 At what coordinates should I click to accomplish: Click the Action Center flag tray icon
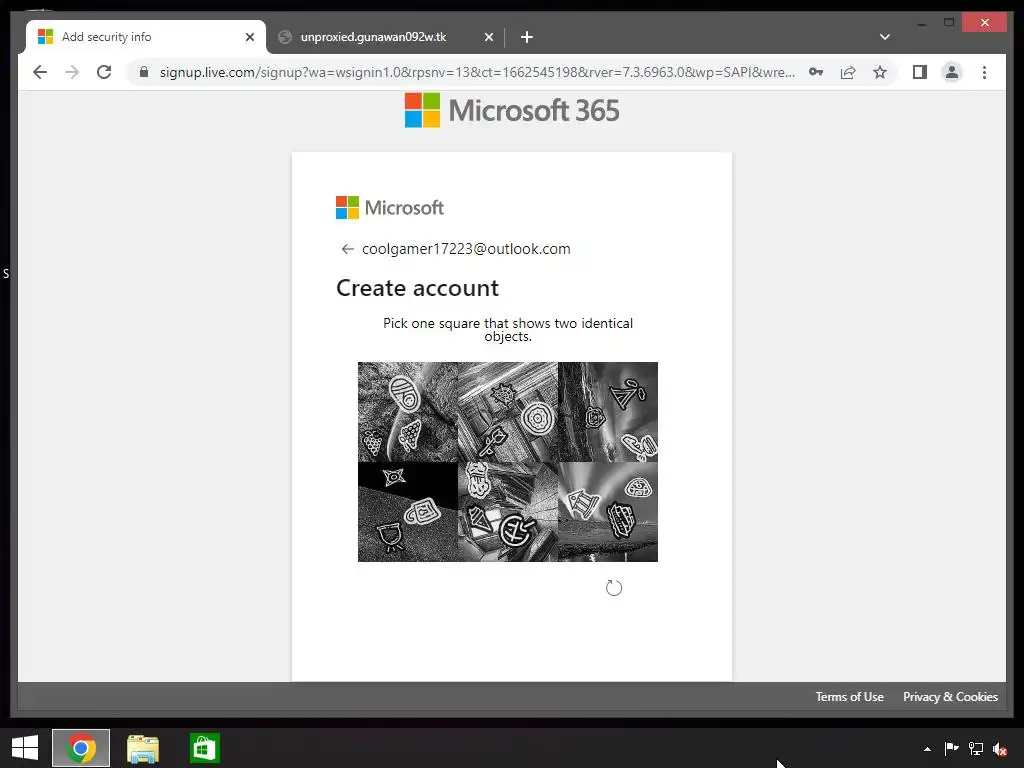coord(952,749)
